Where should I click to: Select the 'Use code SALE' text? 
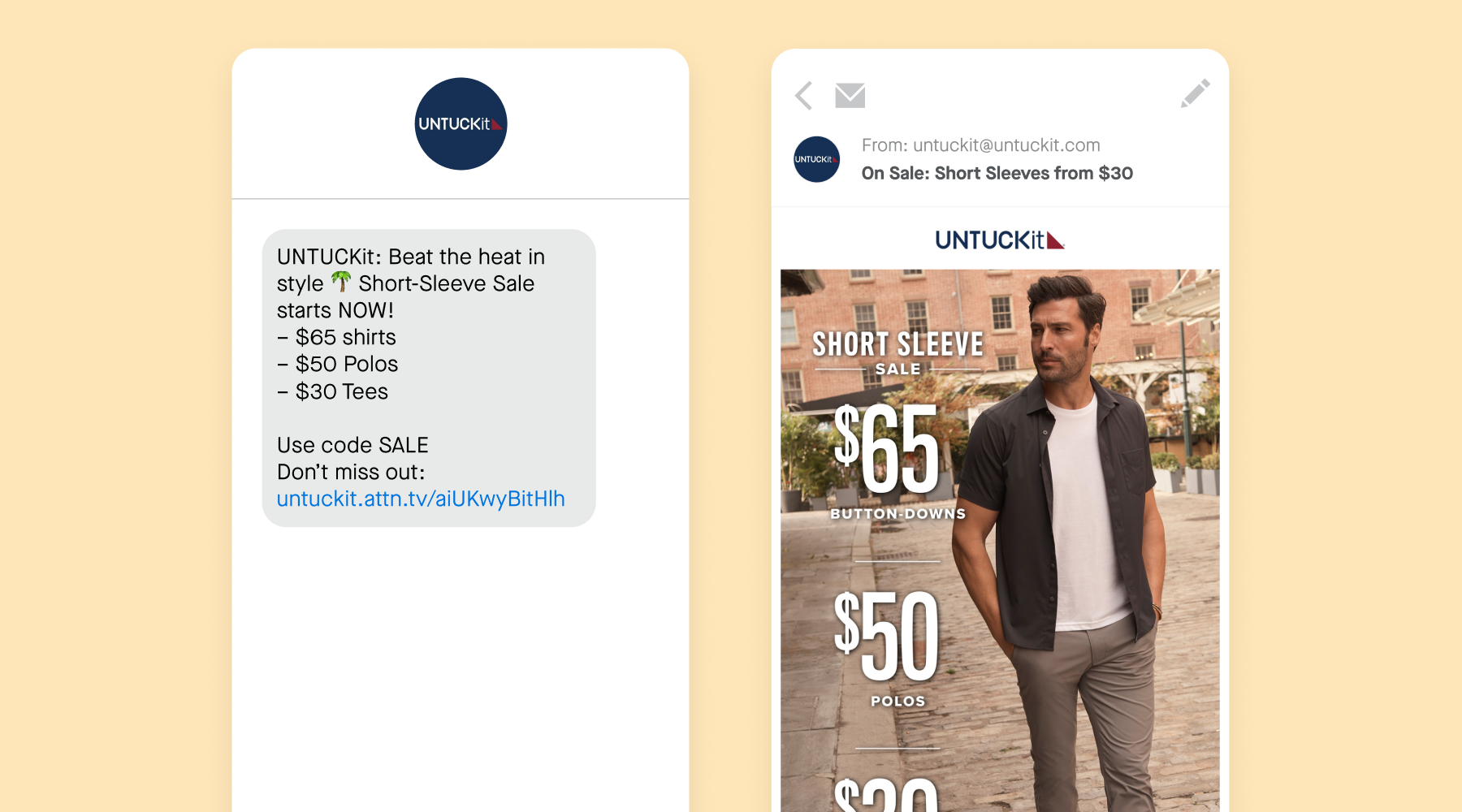[x=353, y=445]
